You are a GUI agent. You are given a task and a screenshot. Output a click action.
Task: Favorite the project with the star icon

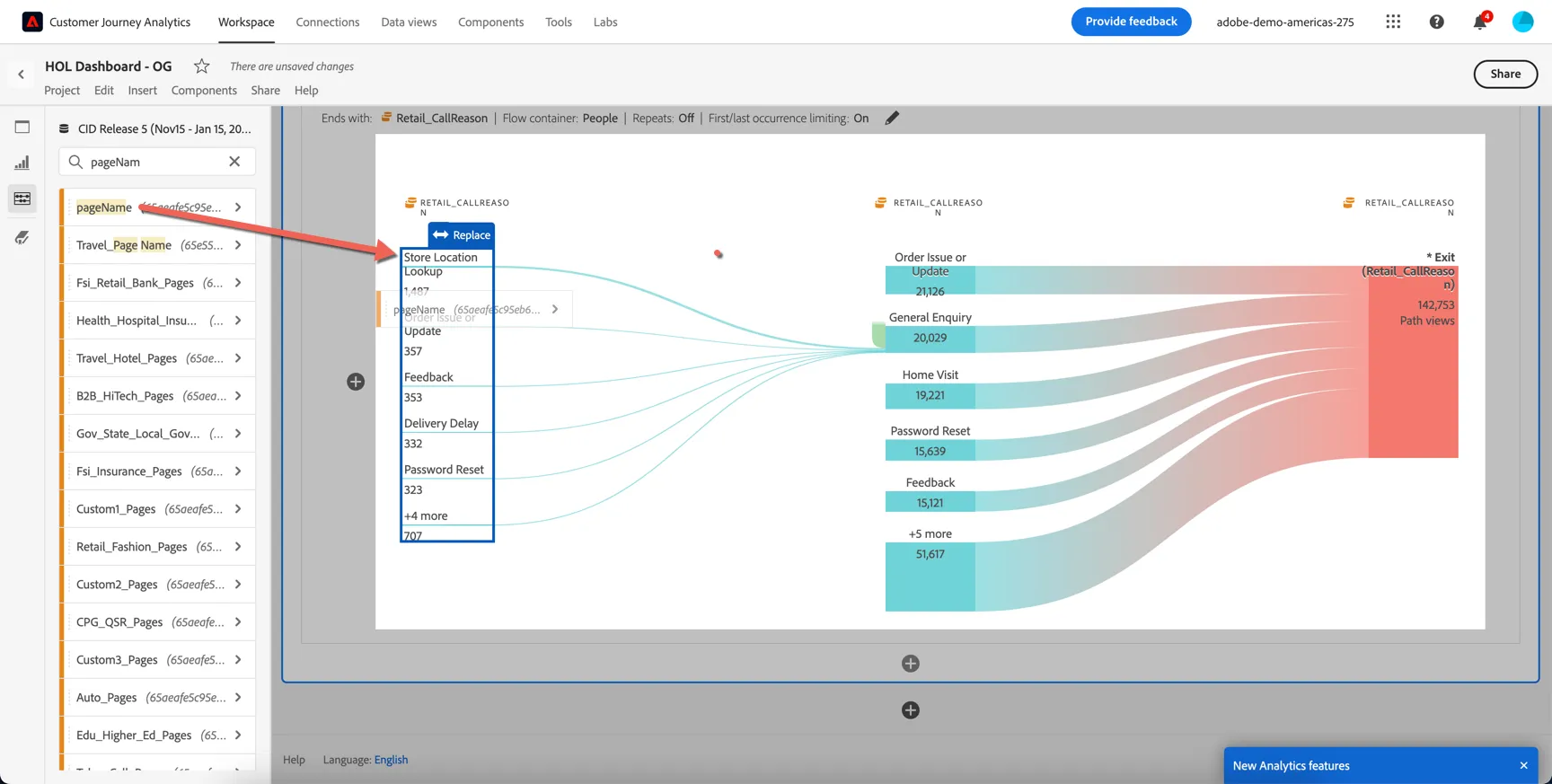click(x=202, y=66)
